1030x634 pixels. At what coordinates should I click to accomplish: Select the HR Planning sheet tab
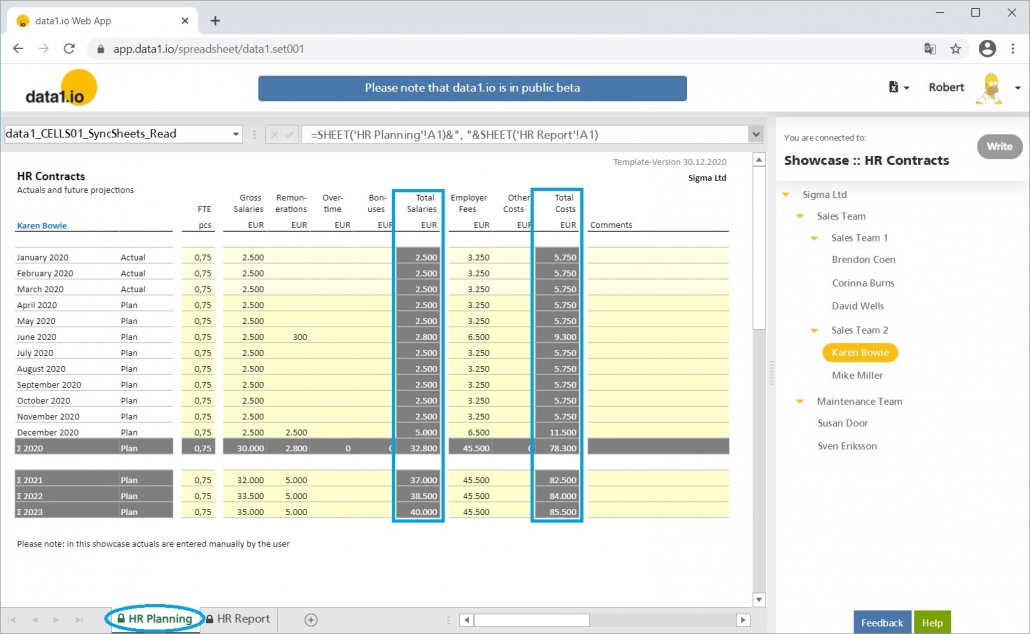[x=155, y=618]
